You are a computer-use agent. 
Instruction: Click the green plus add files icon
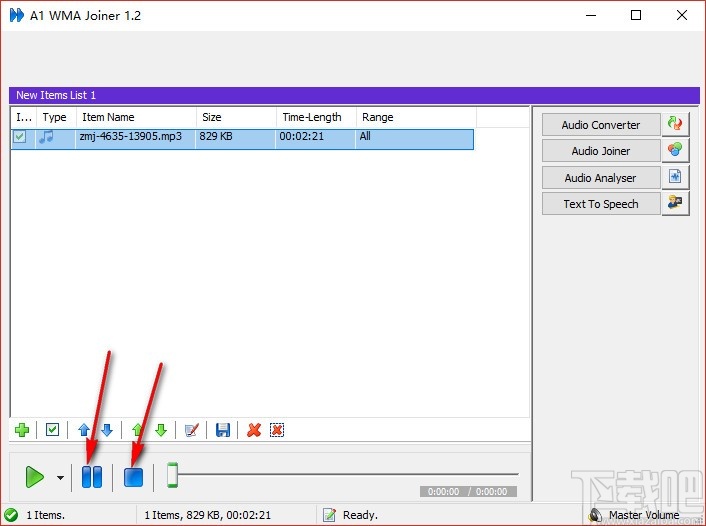(x=22, y=430)
